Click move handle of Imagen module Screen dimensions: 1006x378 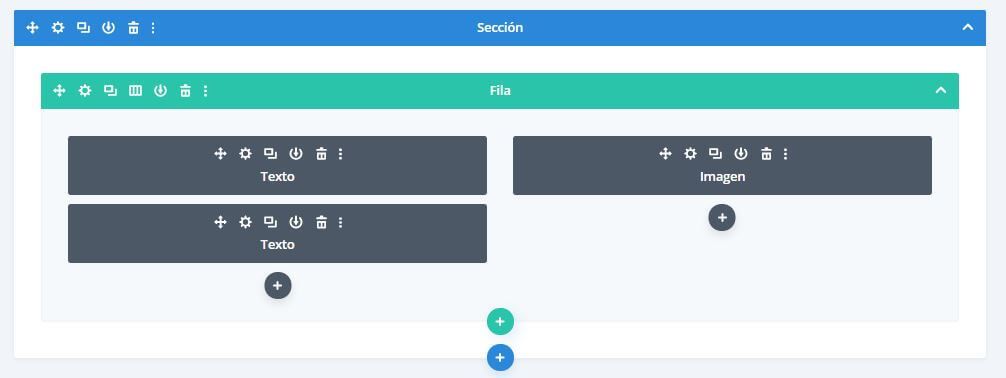[x=665, y=153]
